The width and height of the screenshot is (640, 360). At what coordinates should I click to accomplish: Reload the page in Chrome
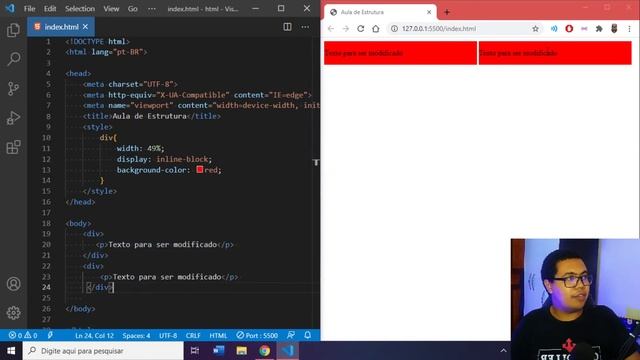click(360, 29)
